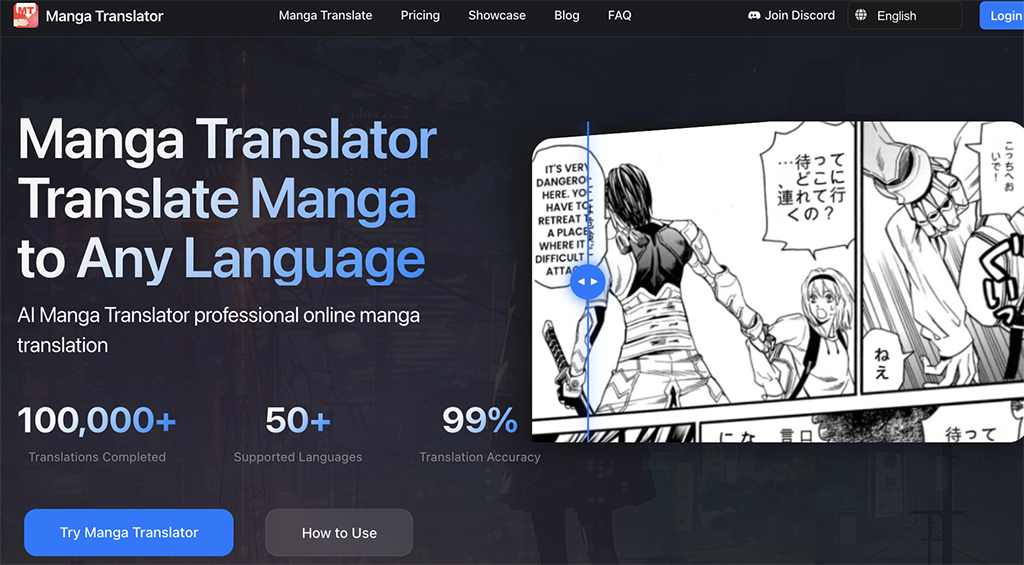Viewport: 1024px width, 565px height.
Task: Open the Blog link in navigation
Action: coord(567,15)
